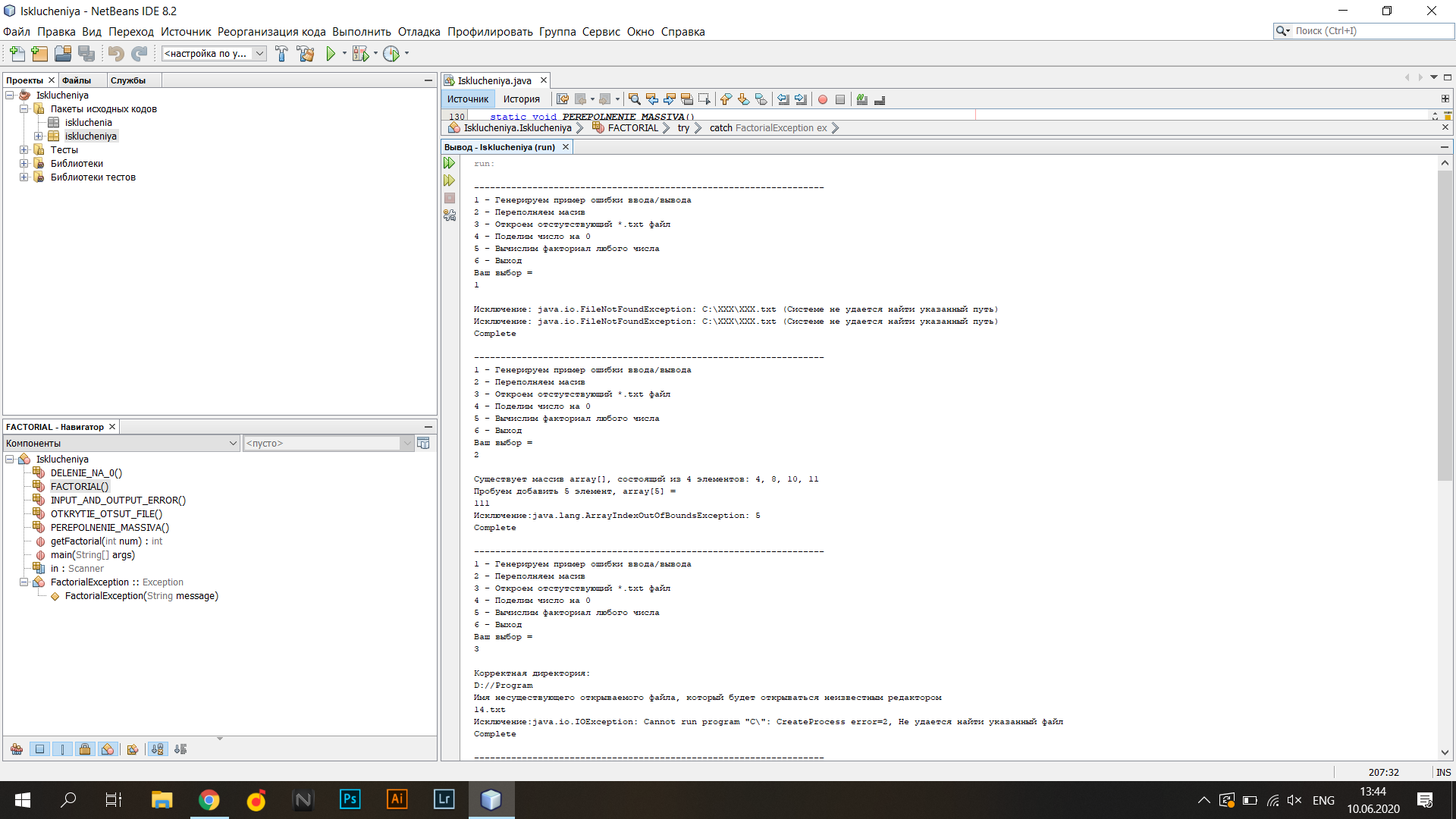Click the New Project toolbar icon
The image size is (1456, 819).
click(x=39, y=54)
